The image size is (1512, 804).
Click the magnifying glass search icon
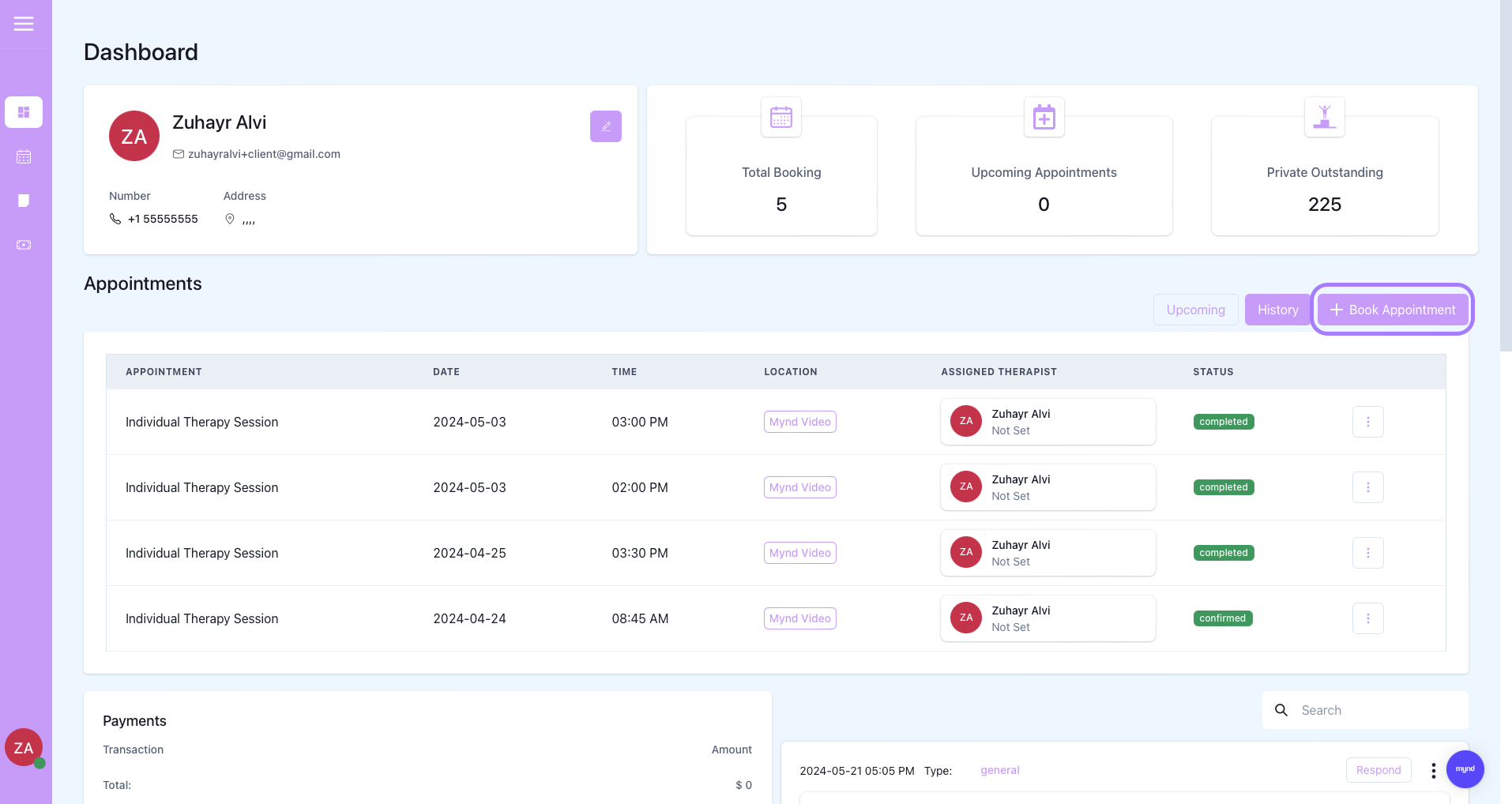coord(1281,710)
